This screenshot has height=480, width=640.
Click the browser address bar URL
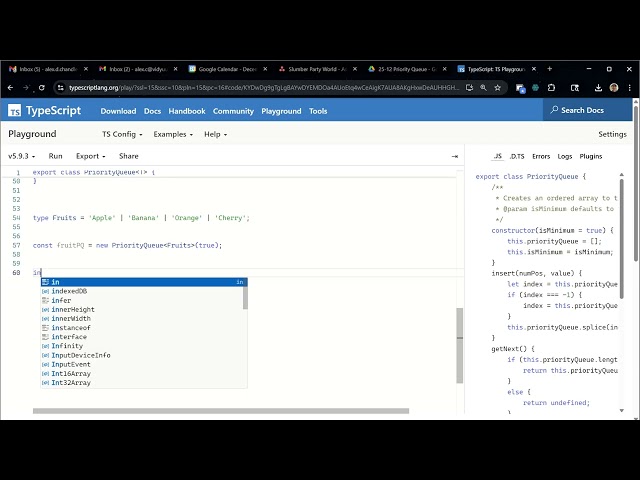[x=264, y=88]
